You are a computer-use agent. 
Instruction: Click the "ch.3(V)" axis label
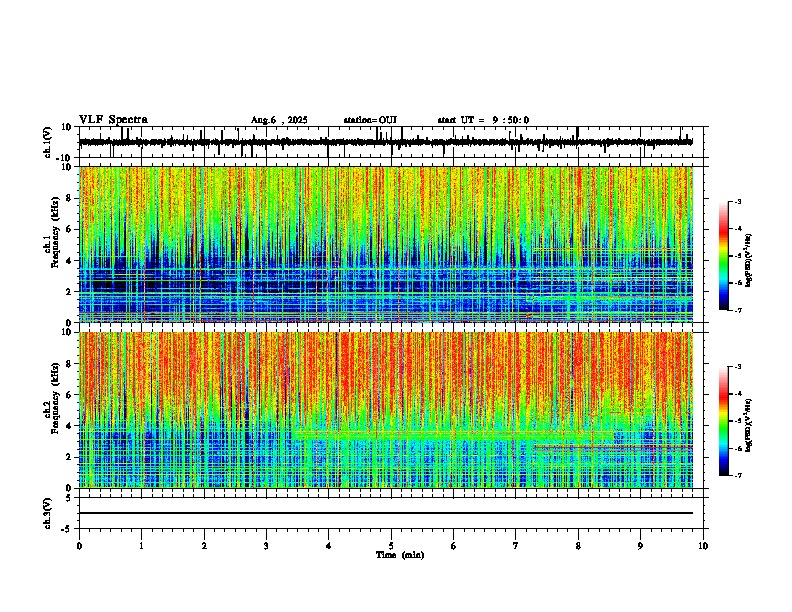point(48,513)
